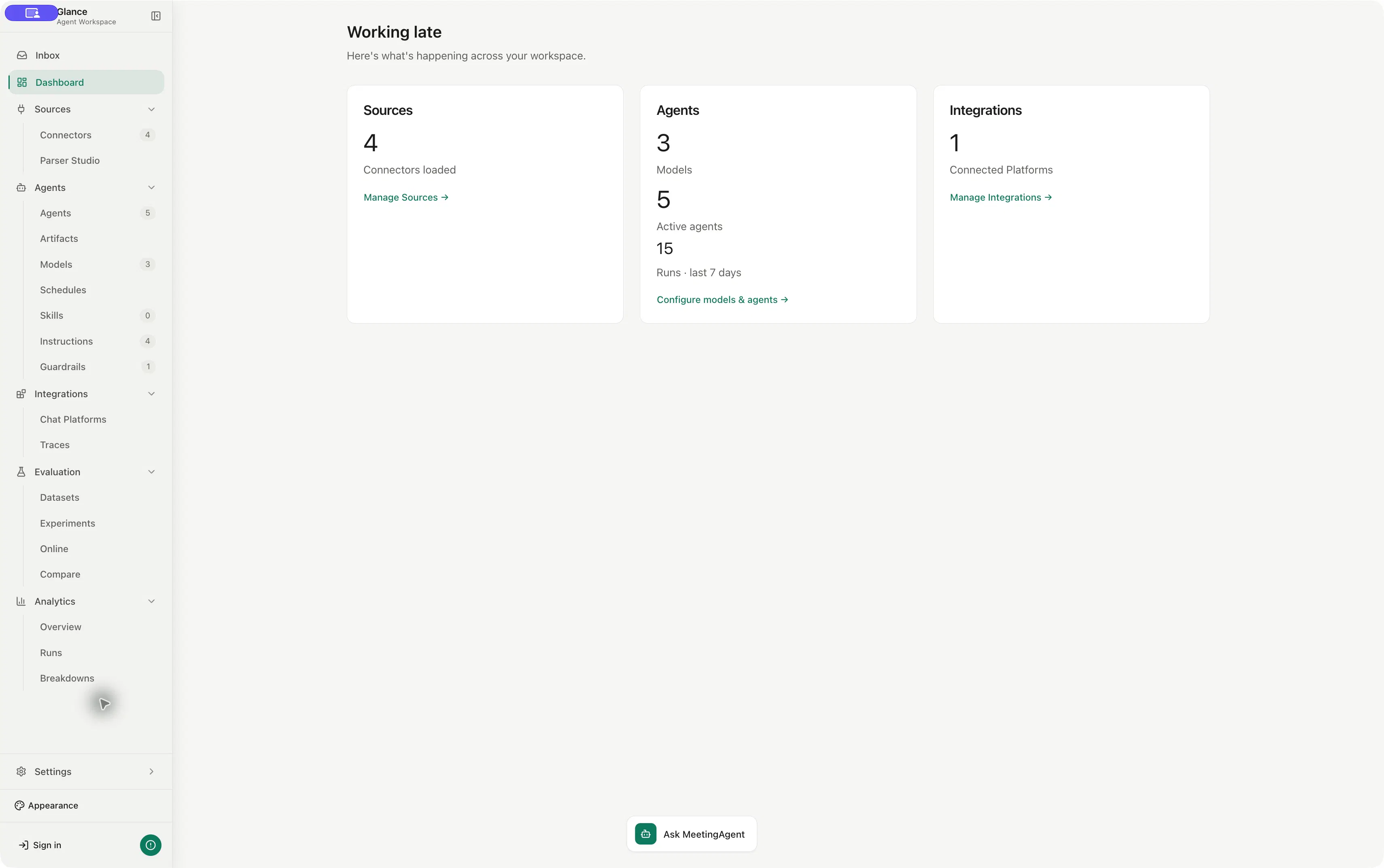Click the Appearance button
This screenshot has width=1384, height=868.
47,805
